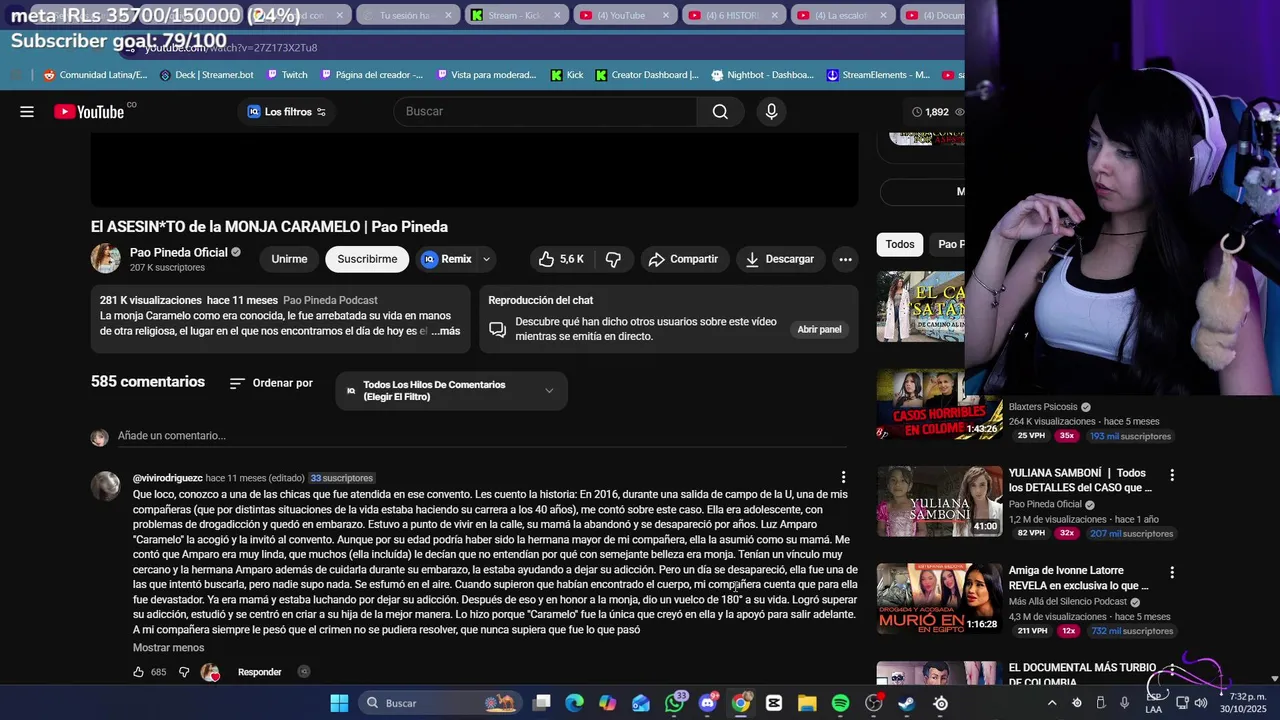This screenshot has width=1280, height=720.
Task: Click the chat replay speech-bubble icon
Action: point(497,329)
